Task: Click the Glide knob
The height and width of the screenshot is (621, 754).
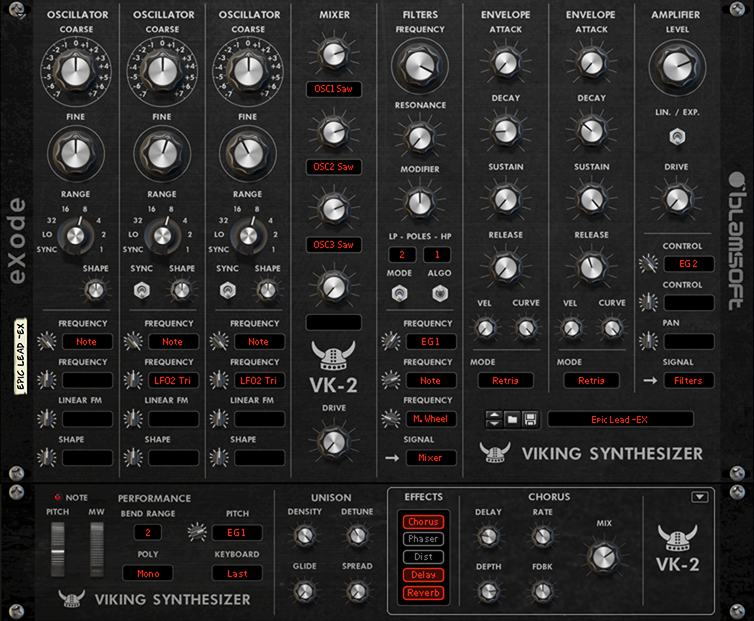Action: coord(304,591)
